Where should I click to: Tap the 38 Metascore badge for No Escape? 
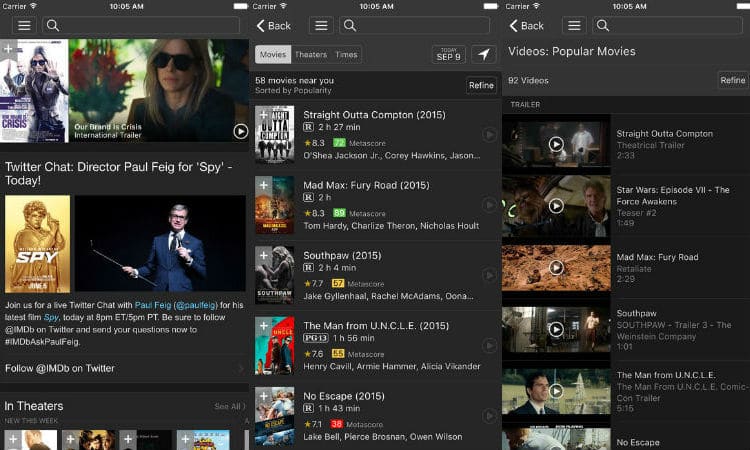(x=337, y=424)
